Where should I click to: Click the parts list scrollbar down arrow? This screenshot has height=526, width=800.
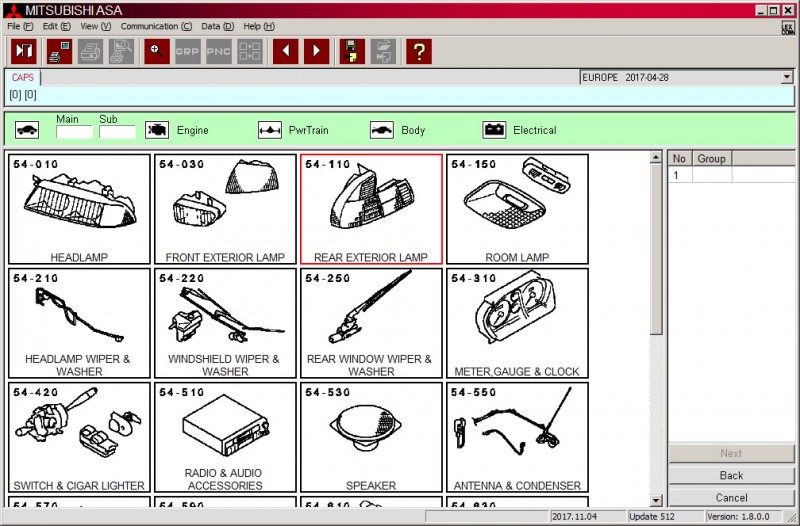(x=656, y=500)
